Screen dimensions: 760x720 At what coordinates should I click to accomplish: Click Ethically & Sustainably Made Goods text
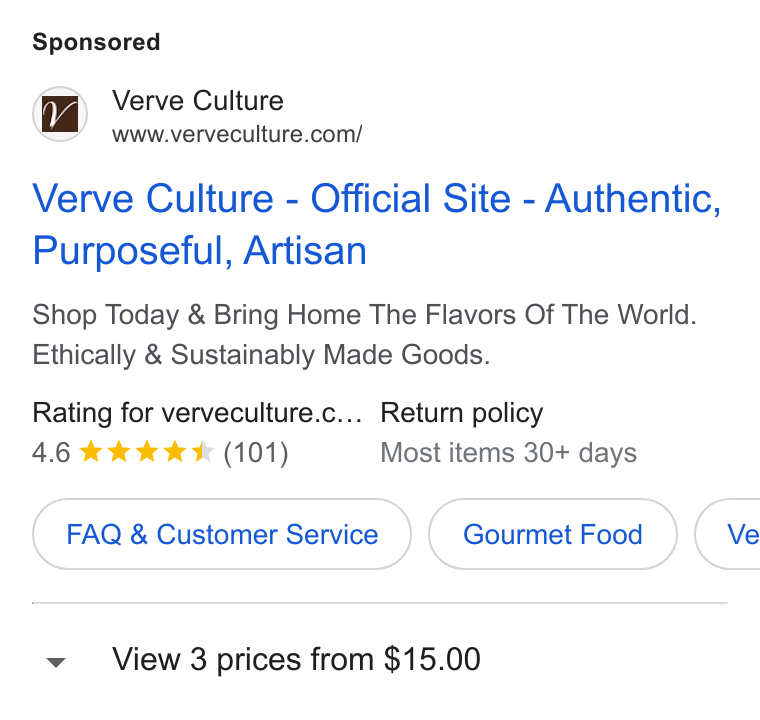pos(261,354)
